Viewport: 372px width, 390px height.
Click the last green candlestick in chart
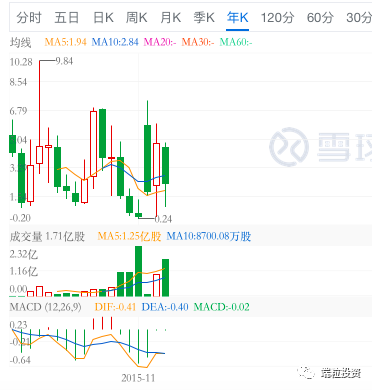tap(165, 165)
